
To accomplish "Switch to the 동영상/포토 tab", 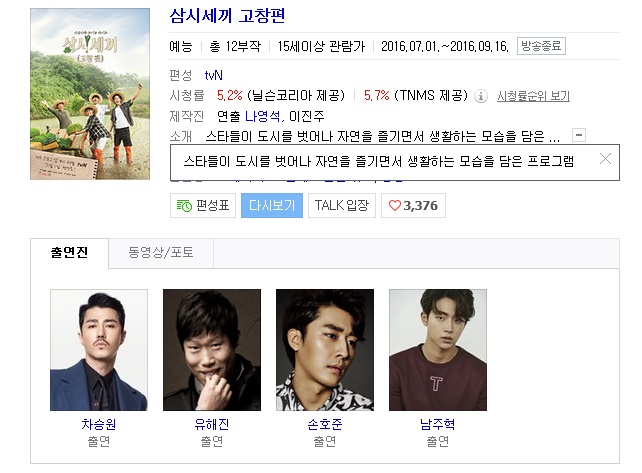I will point(161,253).
